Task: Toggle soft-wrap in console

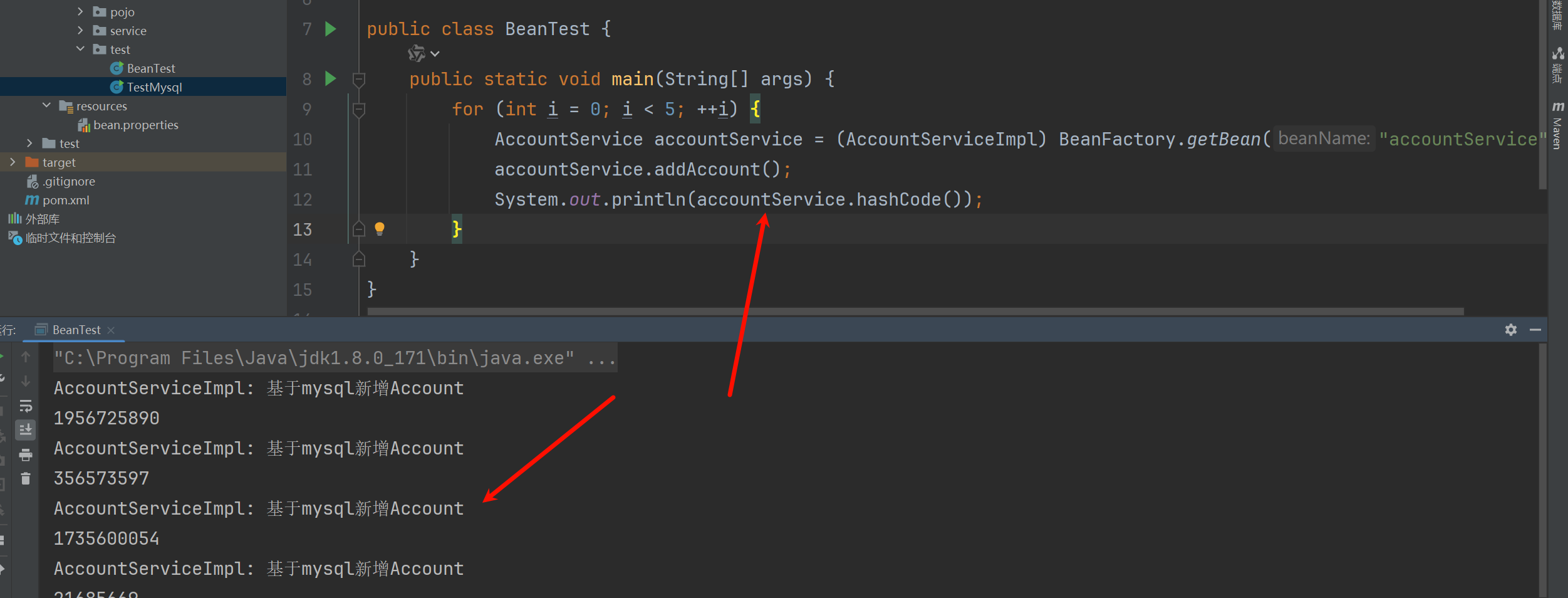Action: (26, 406)
